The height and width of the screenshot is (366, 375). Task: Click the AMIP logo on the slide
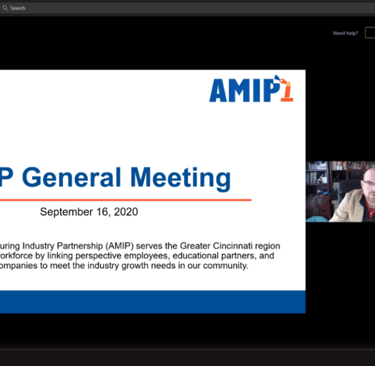[251, 89]
